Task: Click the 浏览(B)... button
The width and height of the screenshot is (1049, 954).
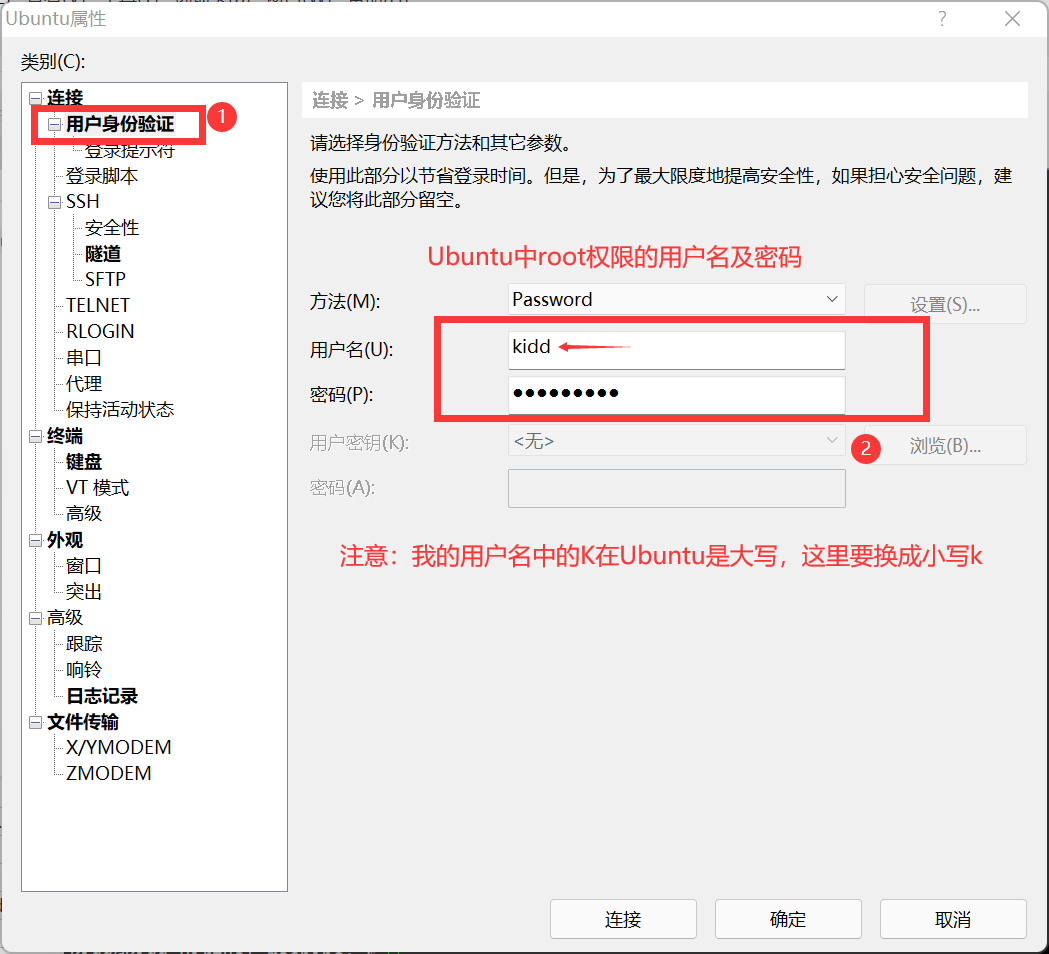Action: point(945,445)
